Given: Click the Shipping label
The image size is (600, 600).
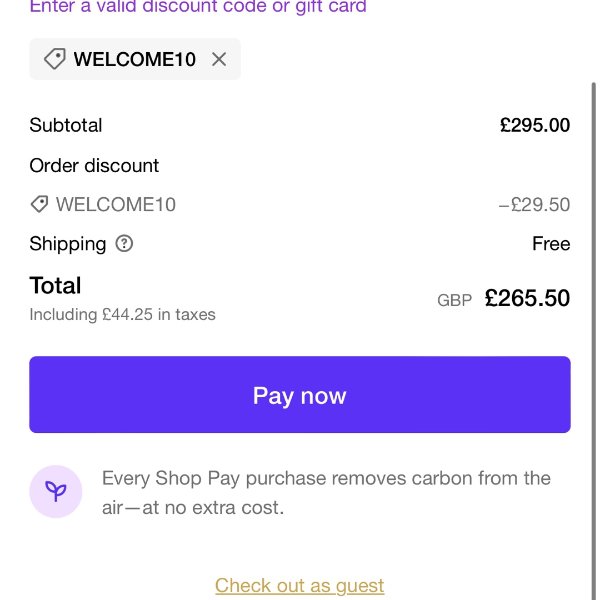Looking at the screenshot, I should 67,244.
